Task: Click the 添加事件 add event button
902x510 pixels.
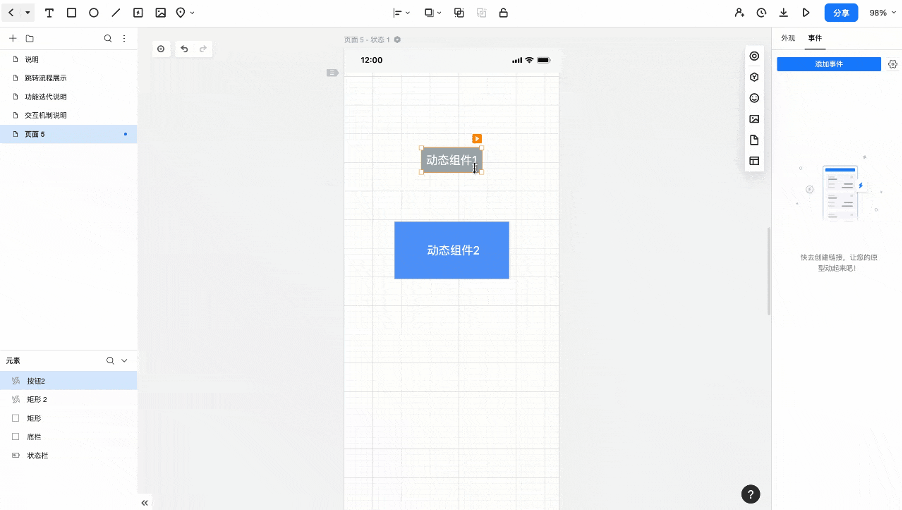Action: (828, 64)
